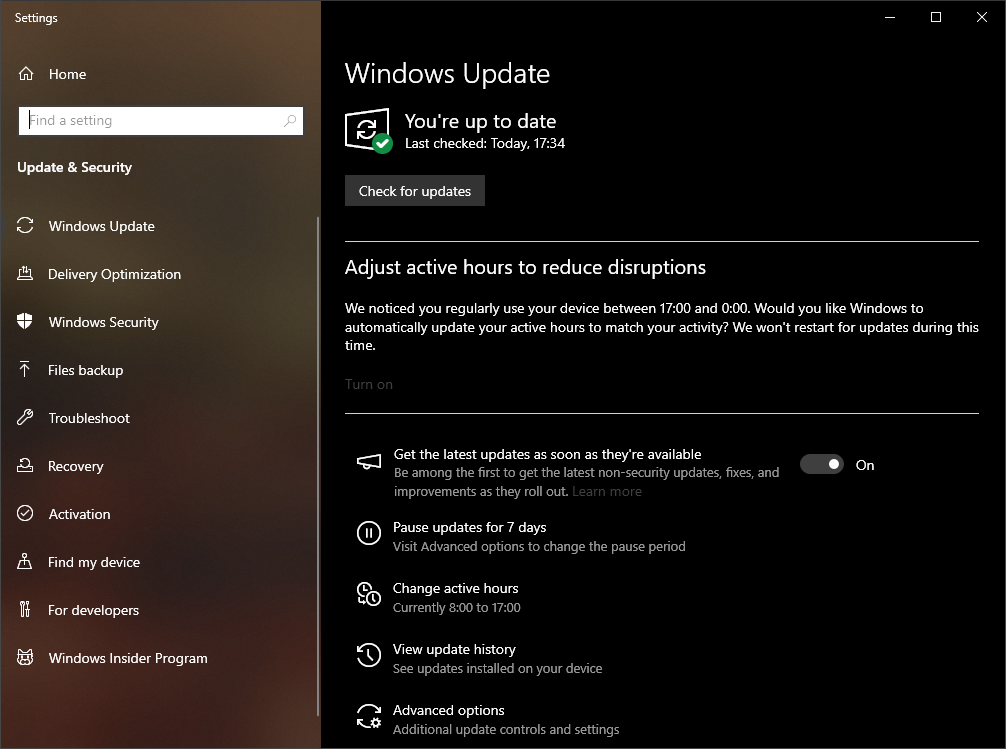
Task: Click the megaphone icon for latest updates
Action: coord(369,462)
